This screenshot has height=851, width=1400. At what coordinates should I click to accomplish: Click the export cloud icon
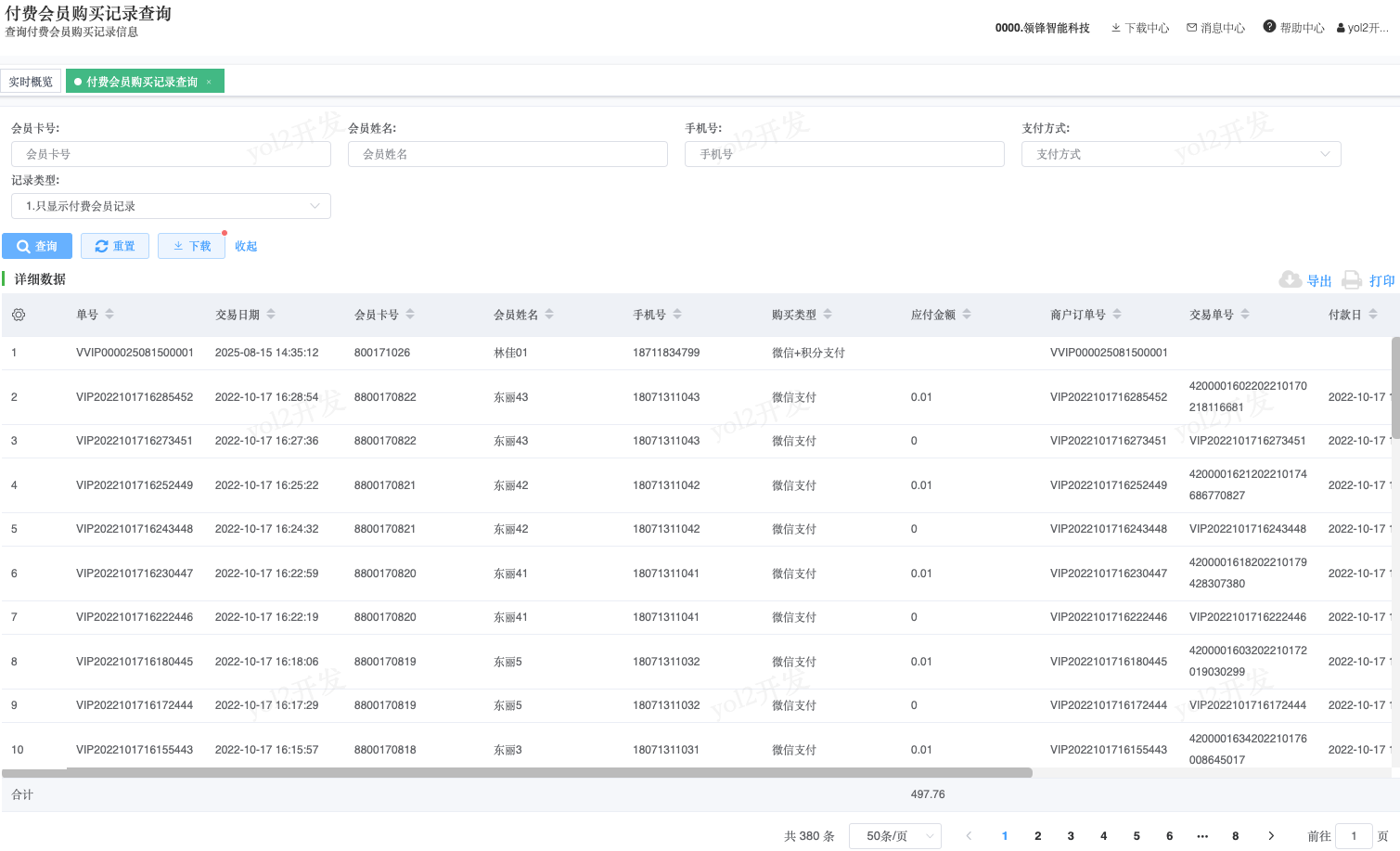click(1290, 280)
